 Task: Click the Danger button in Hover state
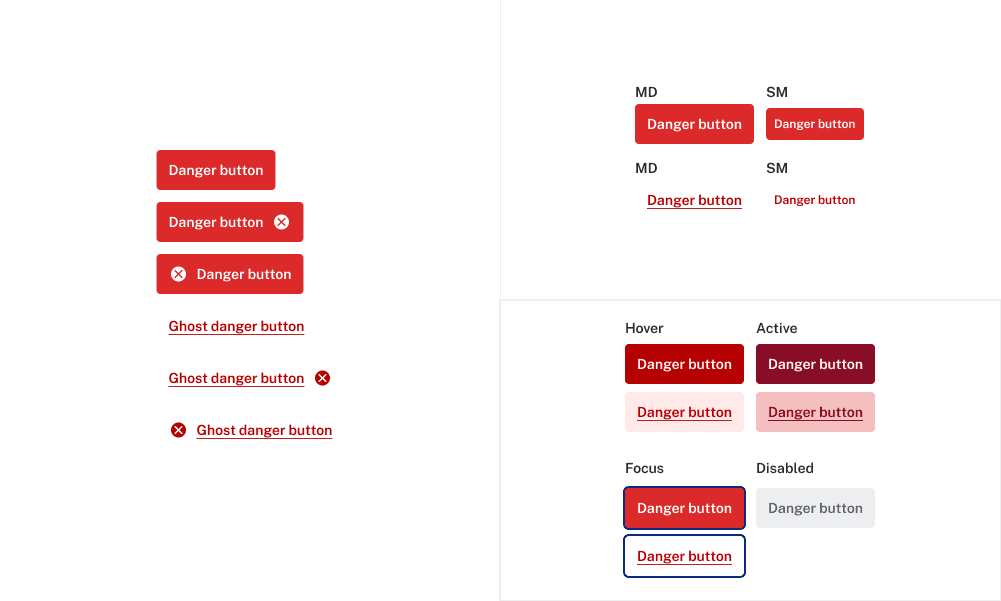tap(684, 364)
